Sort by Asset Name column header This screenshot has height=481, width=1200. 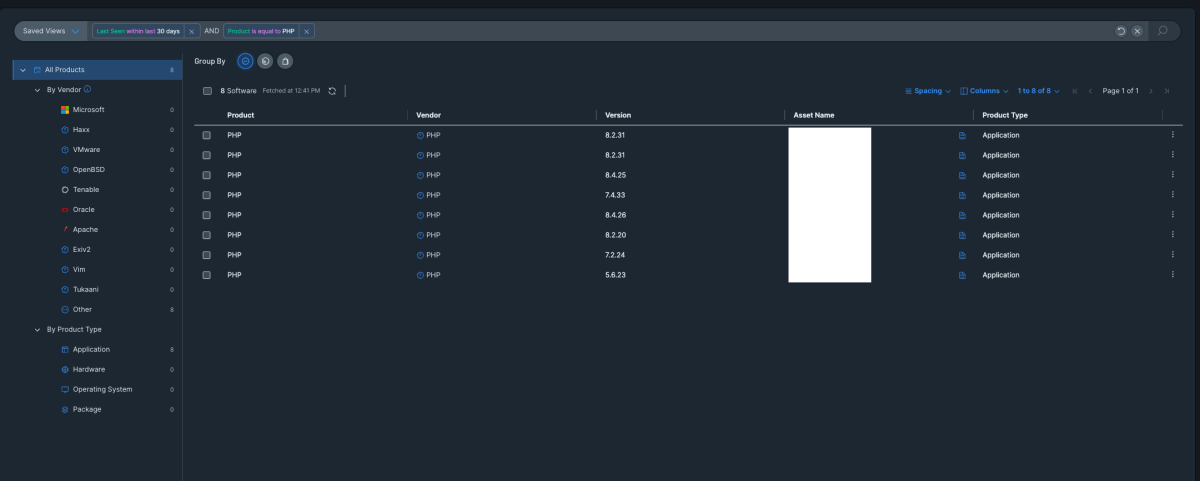(x=813, y=115)
